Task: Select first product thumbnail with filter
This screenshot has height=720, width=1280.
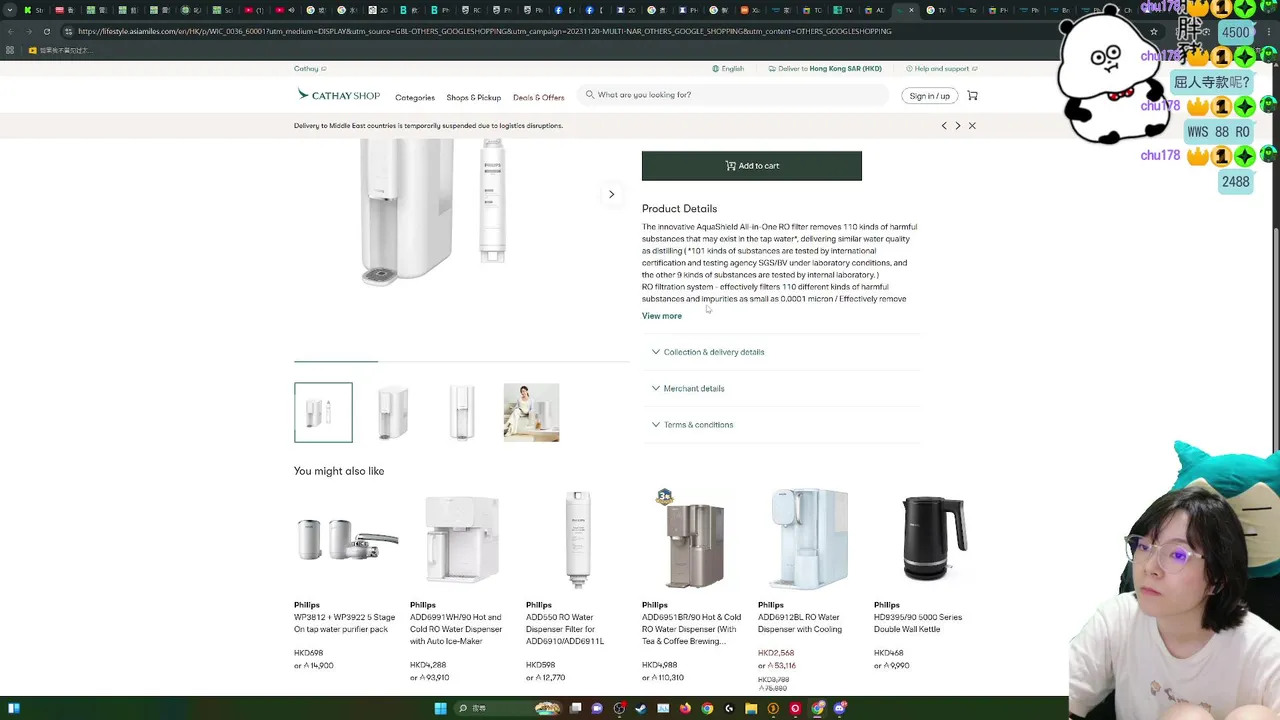Action: pos(323,412)
